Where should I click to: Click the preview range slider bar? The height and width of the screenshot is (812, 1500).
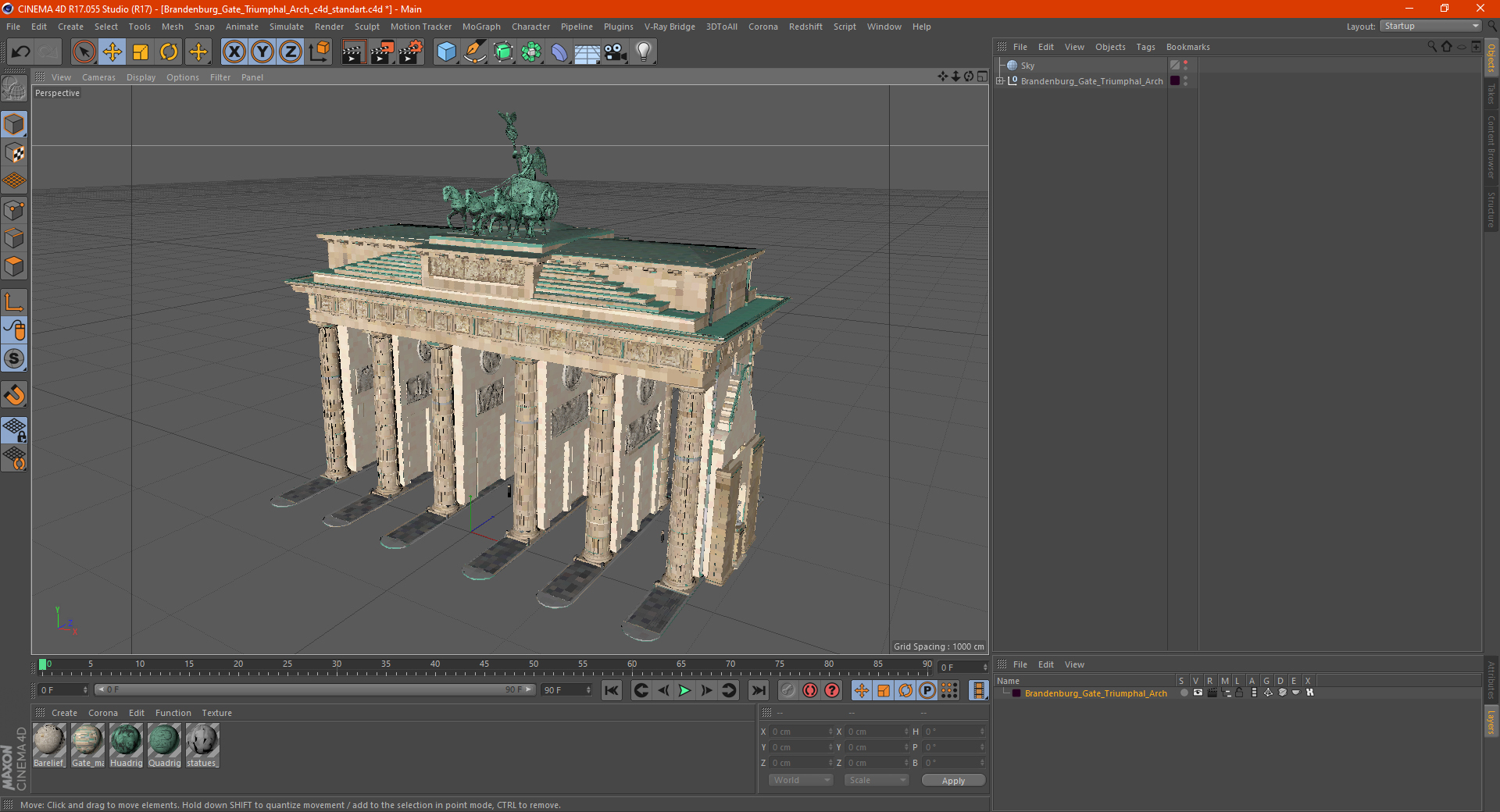click(315, 689)
